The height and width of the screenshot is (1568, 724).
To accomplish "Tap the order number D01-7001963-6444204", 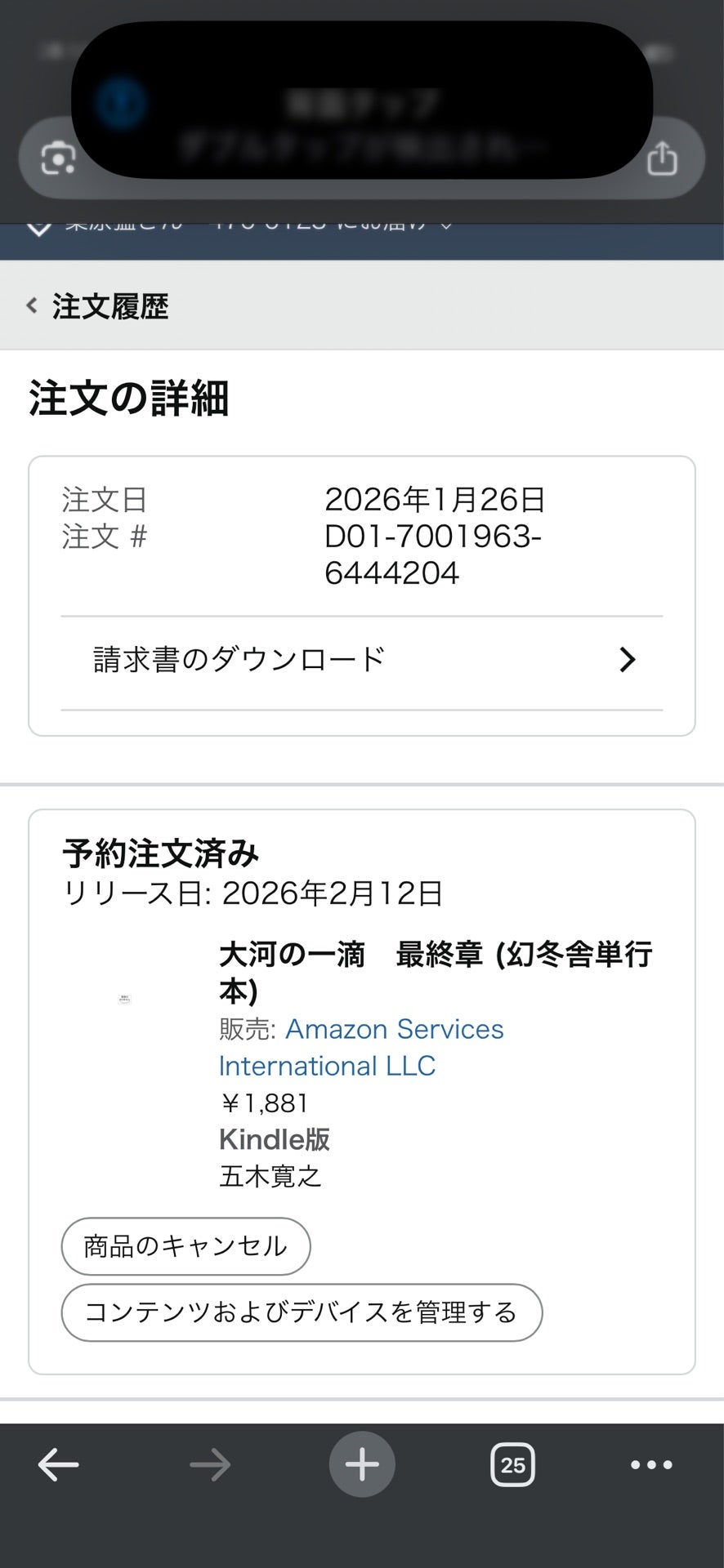I will (x=433, y=555).
